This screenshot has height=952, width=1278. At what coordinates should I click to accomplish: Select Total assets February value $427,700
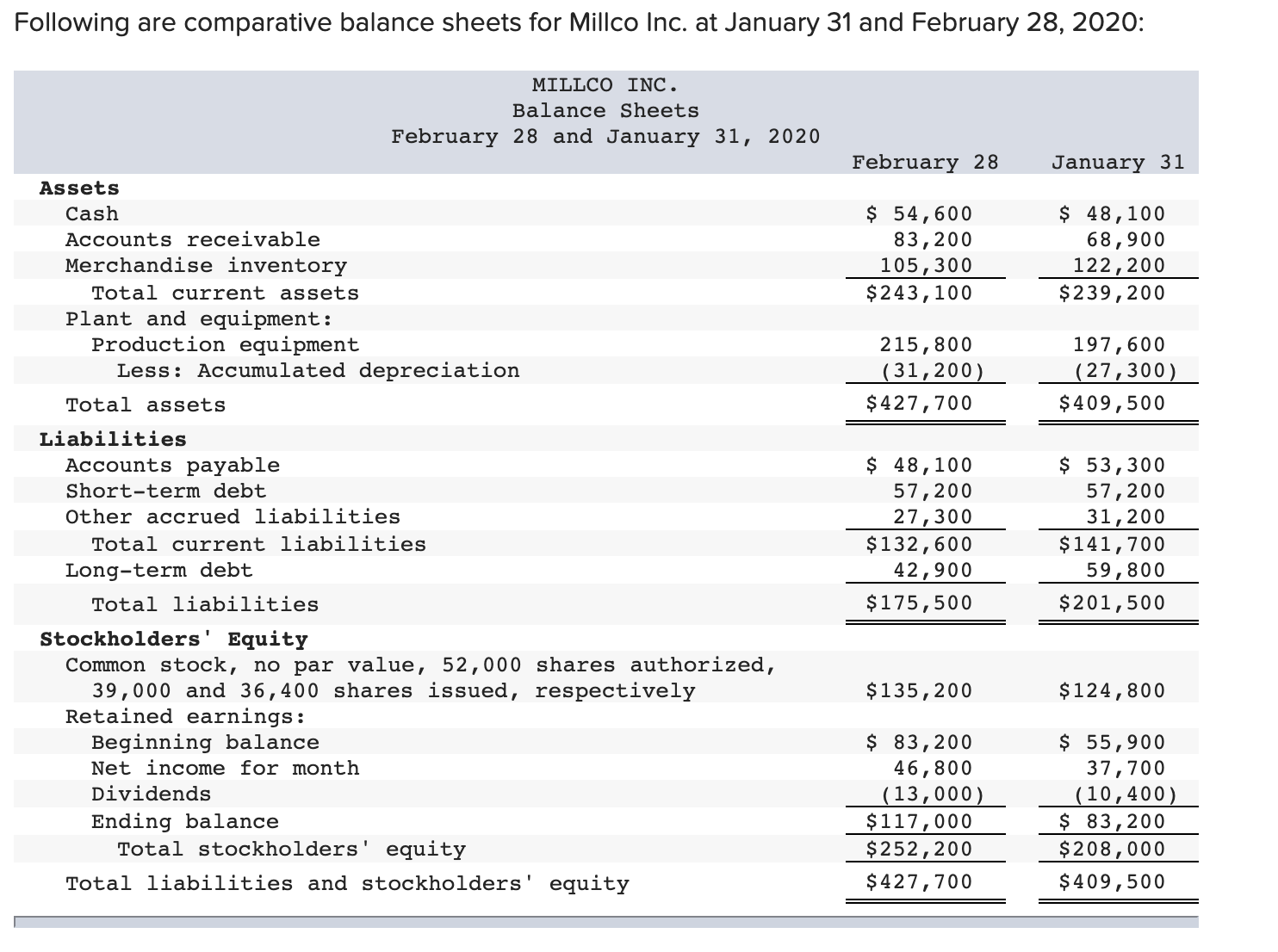point(919,403)
